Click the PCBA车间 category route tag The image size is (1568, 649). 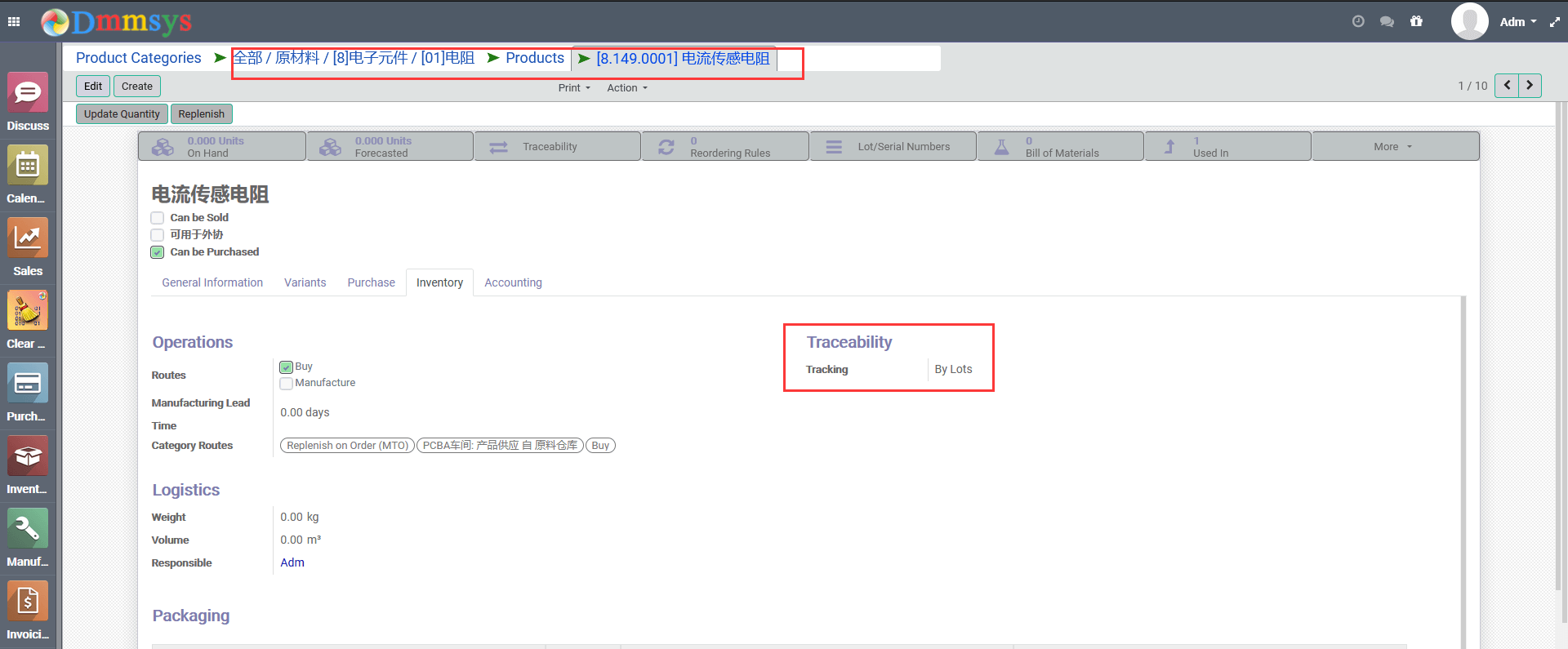[501, 446]
